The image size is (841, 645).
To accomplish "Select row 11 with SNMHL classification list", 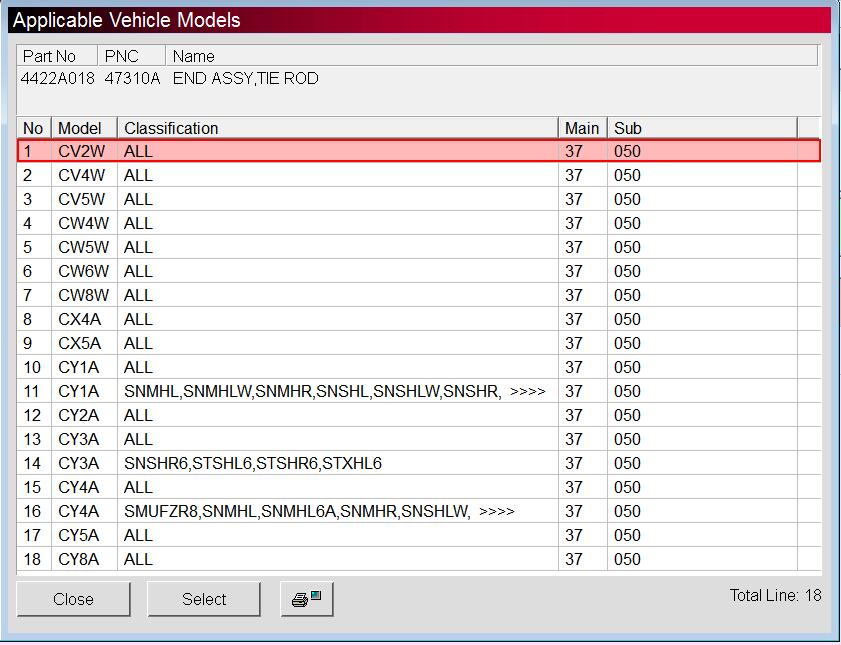I will pyautogui.click(x=300, y=391).
